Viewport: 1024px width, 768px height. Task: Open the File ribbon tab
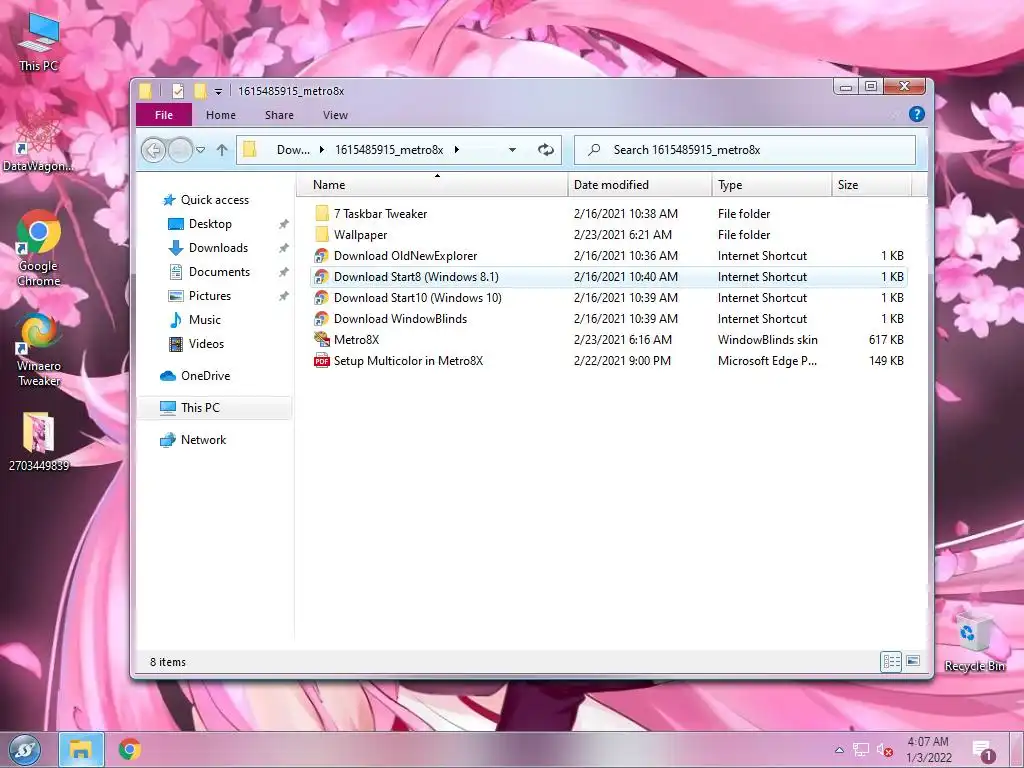click(x=164, y=115)
